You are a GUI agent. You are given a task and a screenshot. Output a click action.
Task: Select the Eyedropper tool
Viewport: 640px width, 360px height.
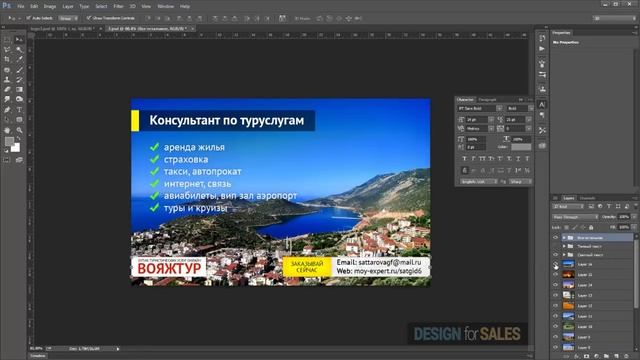(19, 60)
